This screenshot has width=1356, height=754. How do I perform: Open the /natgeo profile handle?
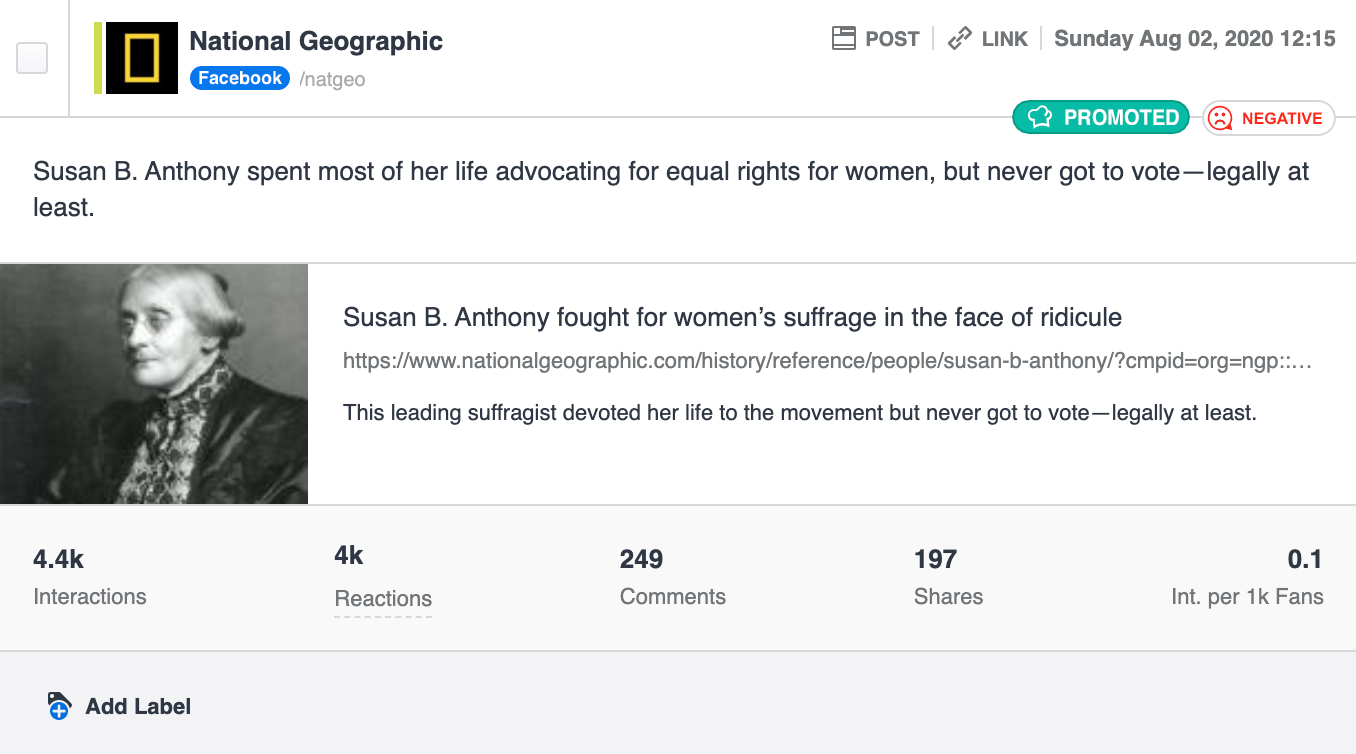333,79
